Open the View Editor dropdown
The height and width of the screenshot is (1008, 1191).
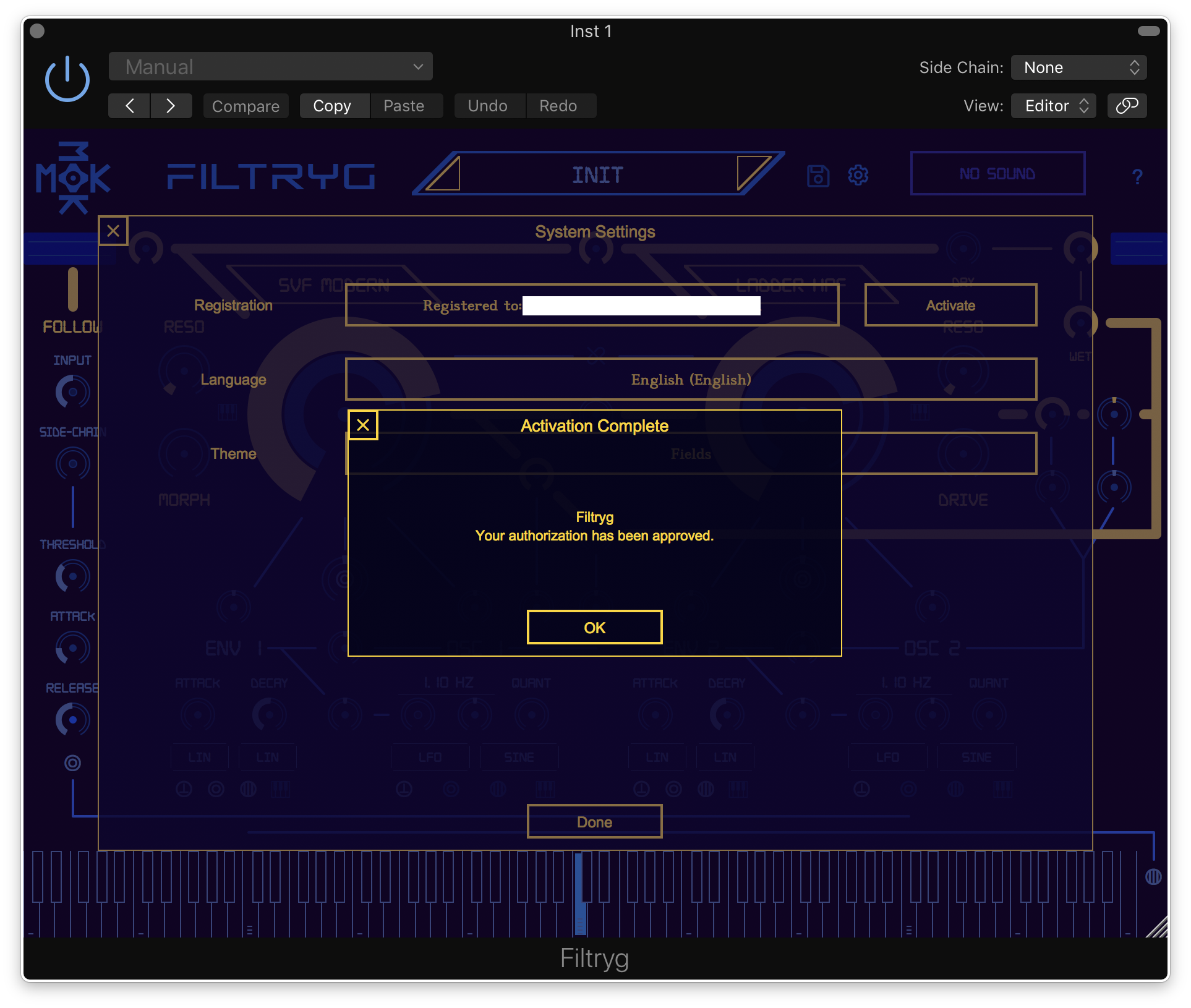pyautogui.click(x=1054, y=106)
